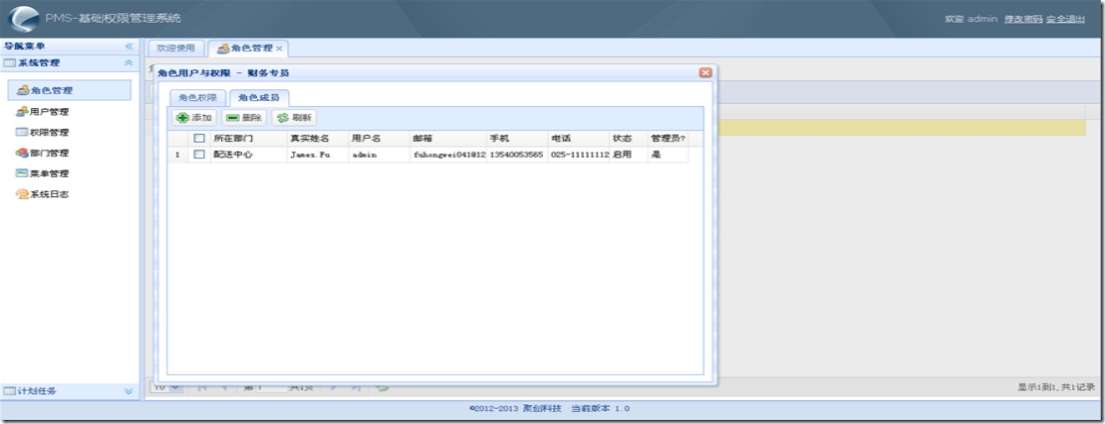Collapse the 导航菜单 sidebar panel
The width and height of the screenshot is (1105, 424).
tap(129, 47)
